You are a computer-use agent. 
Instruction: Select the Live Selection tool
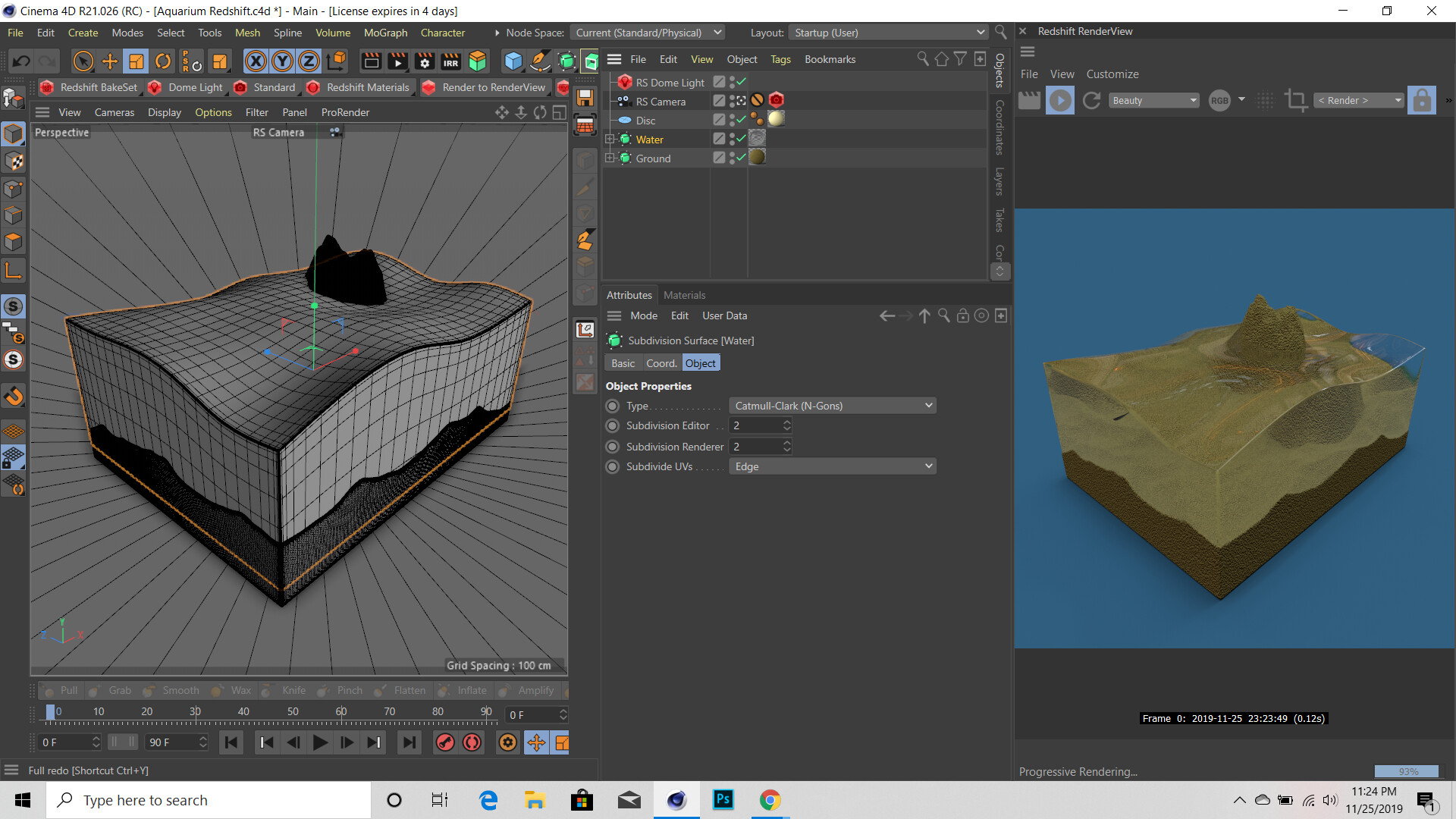[83, 61]
